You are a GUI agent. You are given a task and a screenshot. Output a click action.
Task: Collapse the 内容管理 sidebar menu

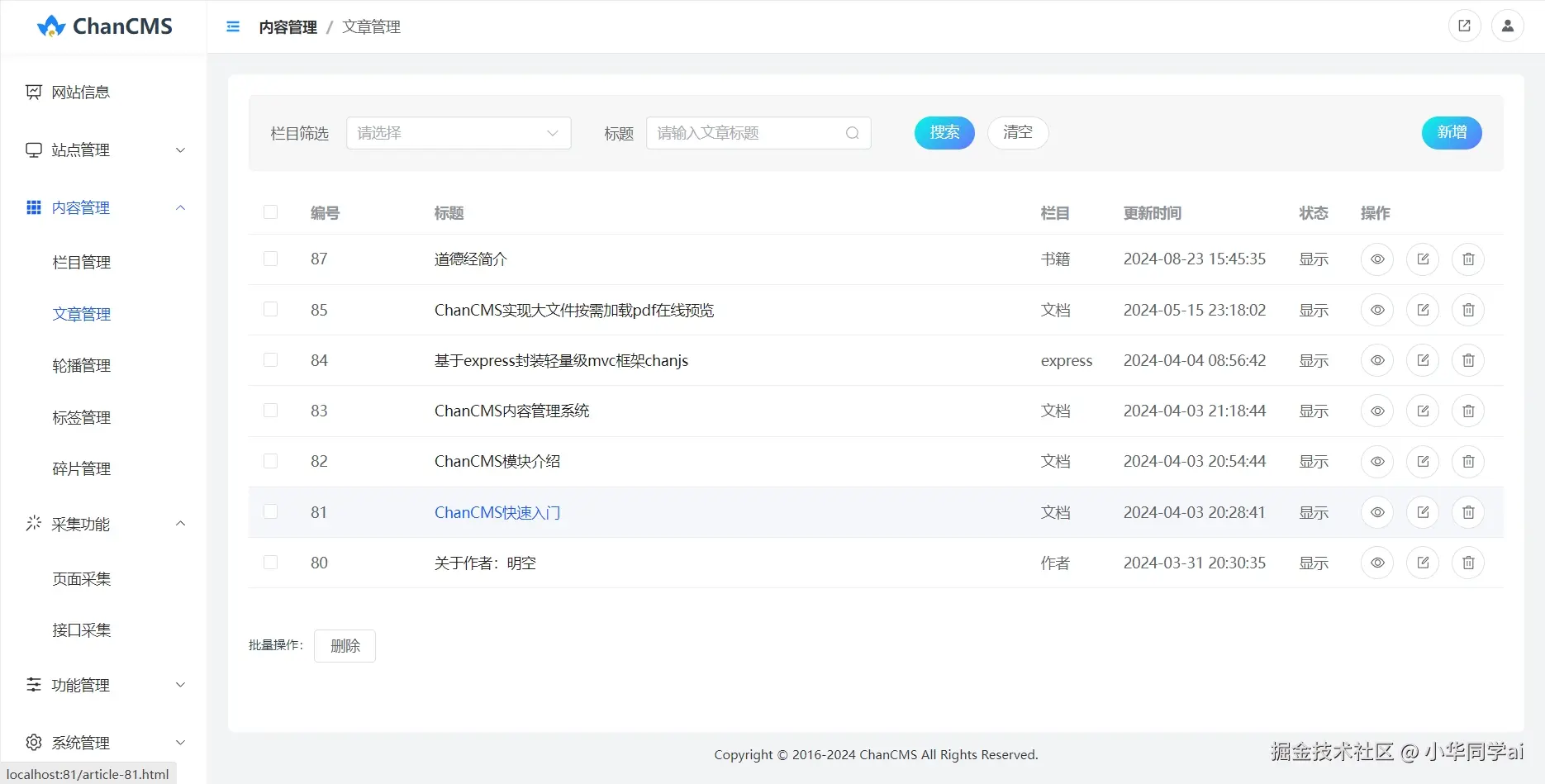104,207
